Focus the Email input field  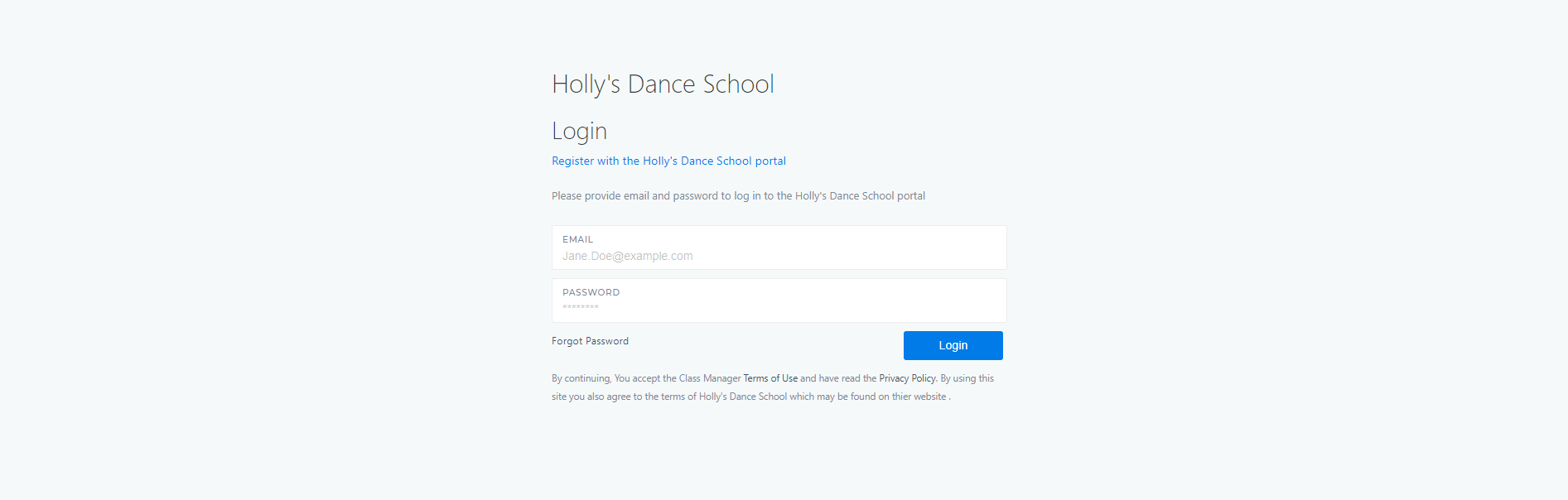point(779,248)
